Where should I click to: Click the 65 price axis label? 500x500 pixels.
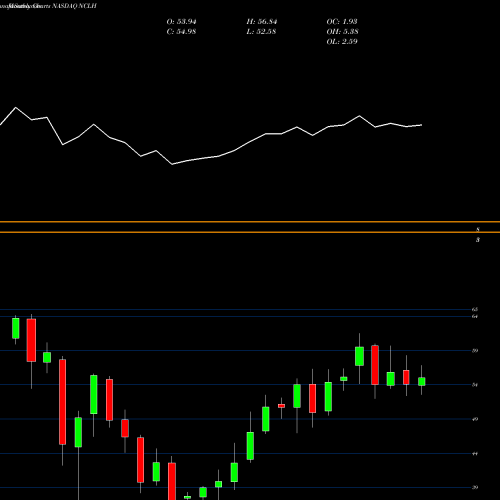pos(475,310)
